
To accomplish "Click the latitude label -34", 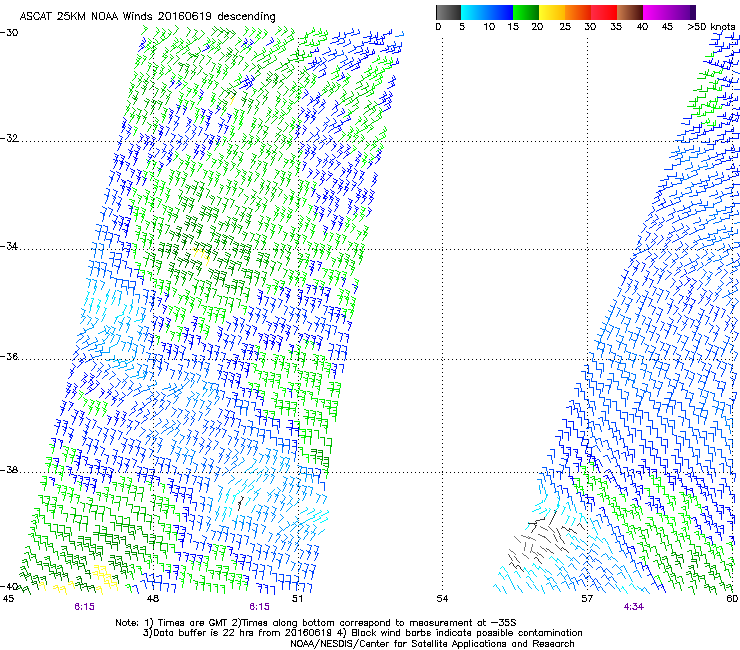I will click(9, 246).
